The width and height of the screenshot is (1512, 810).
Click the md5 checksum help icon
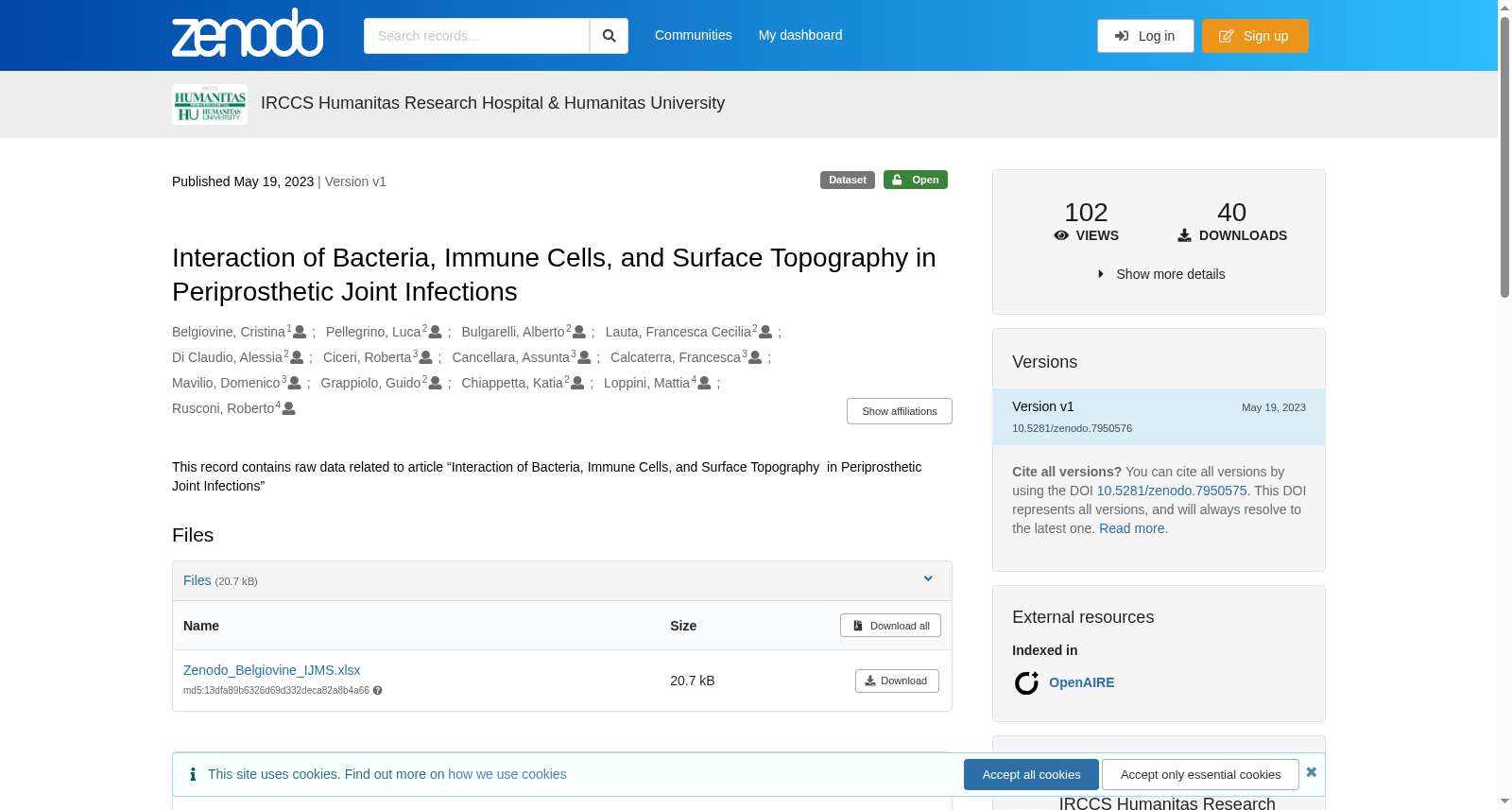[x=378, y=691]
